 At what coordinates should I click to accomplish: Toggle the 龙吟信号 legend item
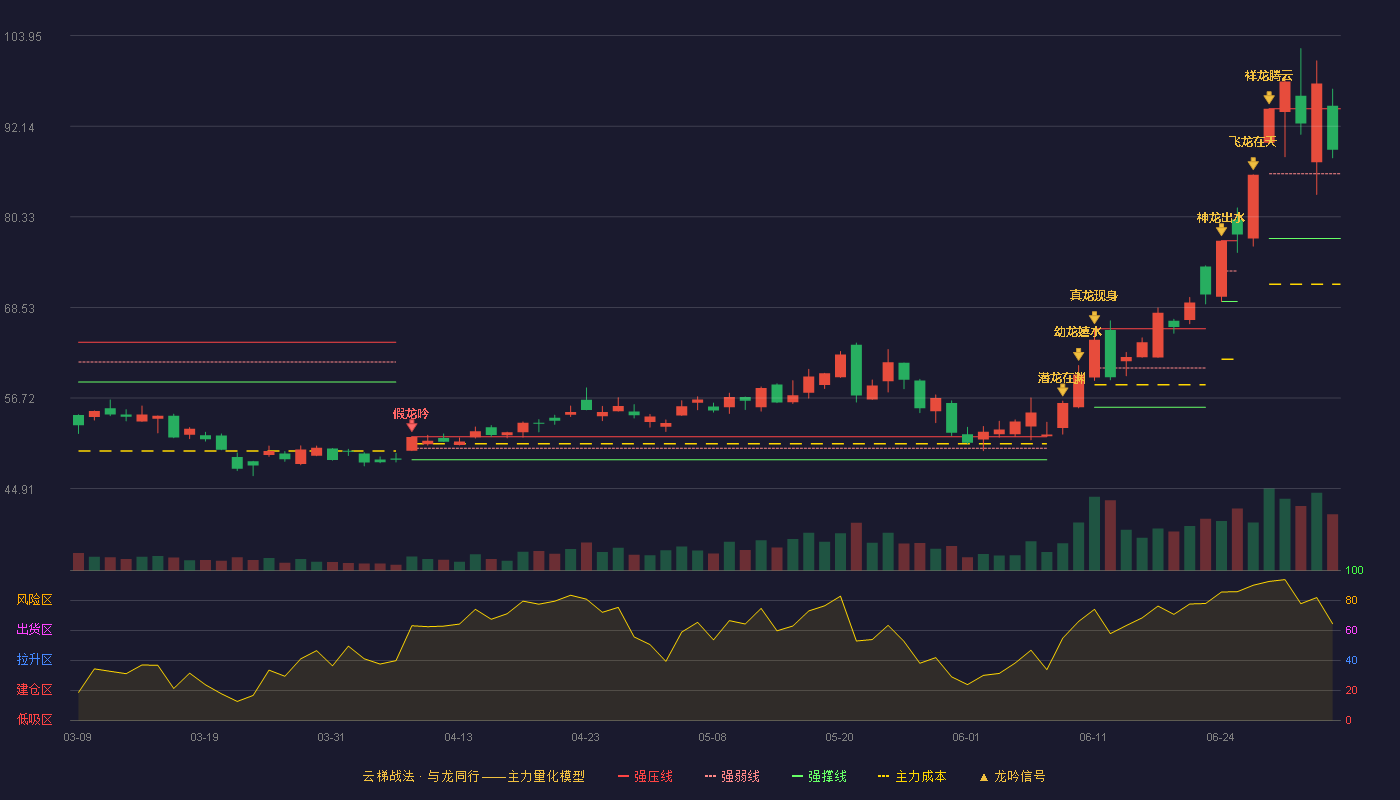click(x=1012, y=776)
